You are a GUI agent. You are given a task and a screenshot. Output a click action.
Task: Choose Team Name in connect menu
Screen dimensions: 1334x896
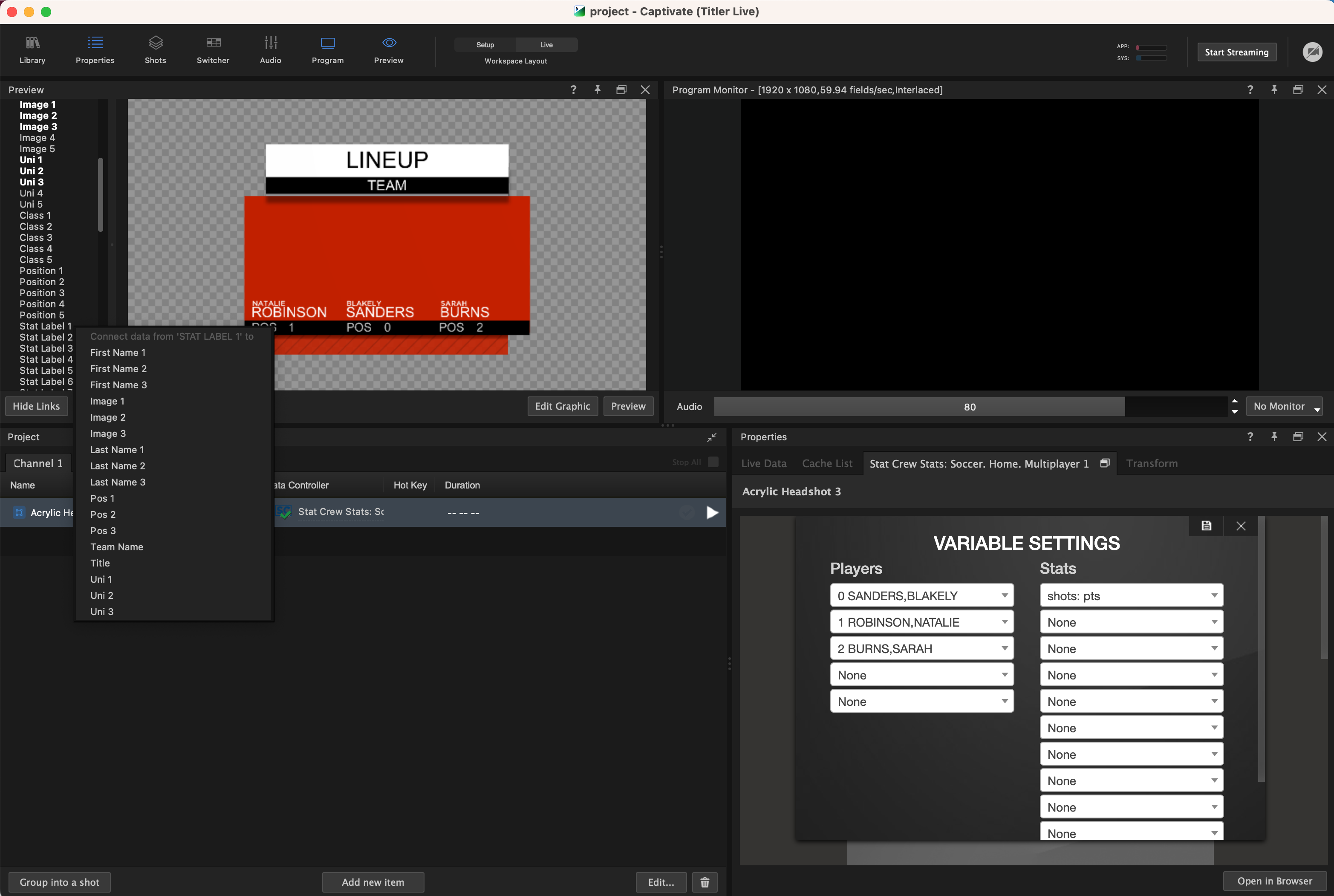[x=116, y=547]
